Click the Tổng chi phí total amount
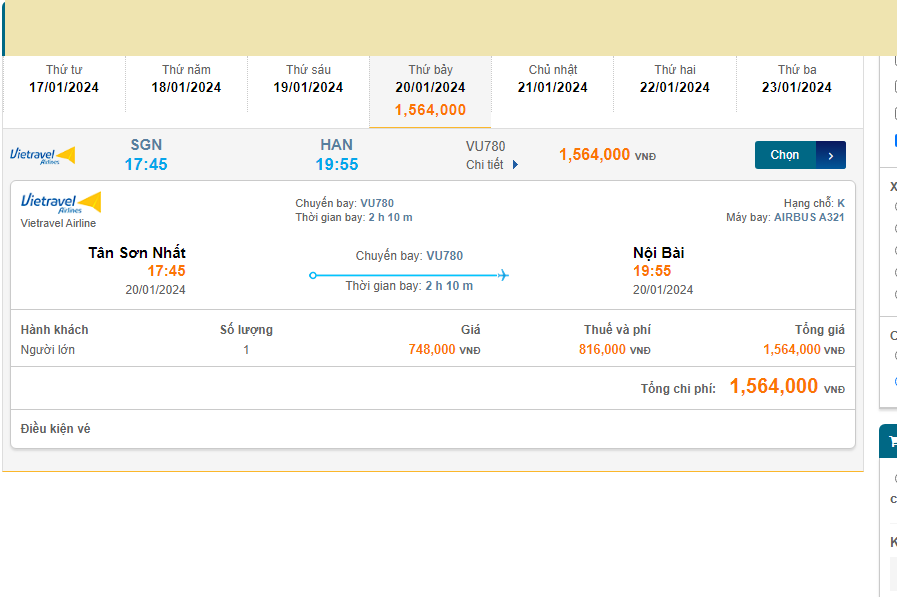Image resolution: width=897 pixels, height=597 pixels. 774,387
